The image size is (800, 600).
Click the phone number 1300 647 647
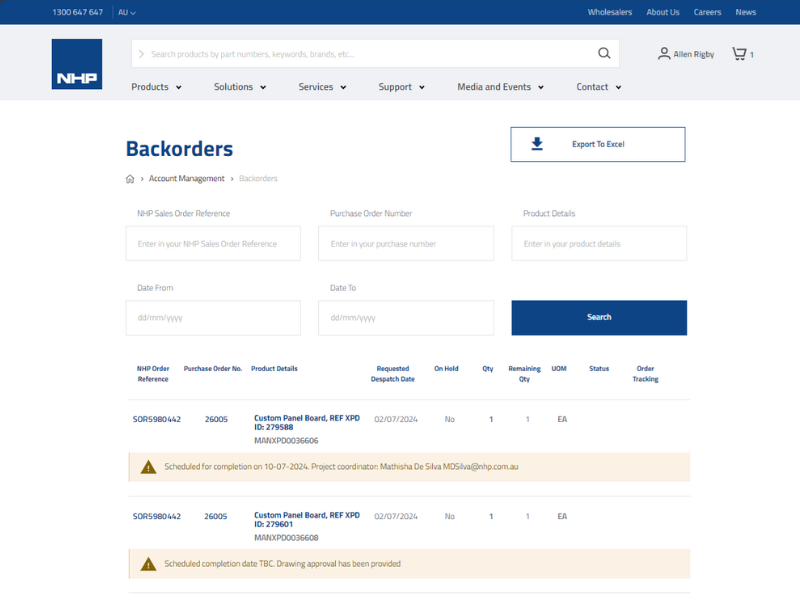click(x=78, y=12)
